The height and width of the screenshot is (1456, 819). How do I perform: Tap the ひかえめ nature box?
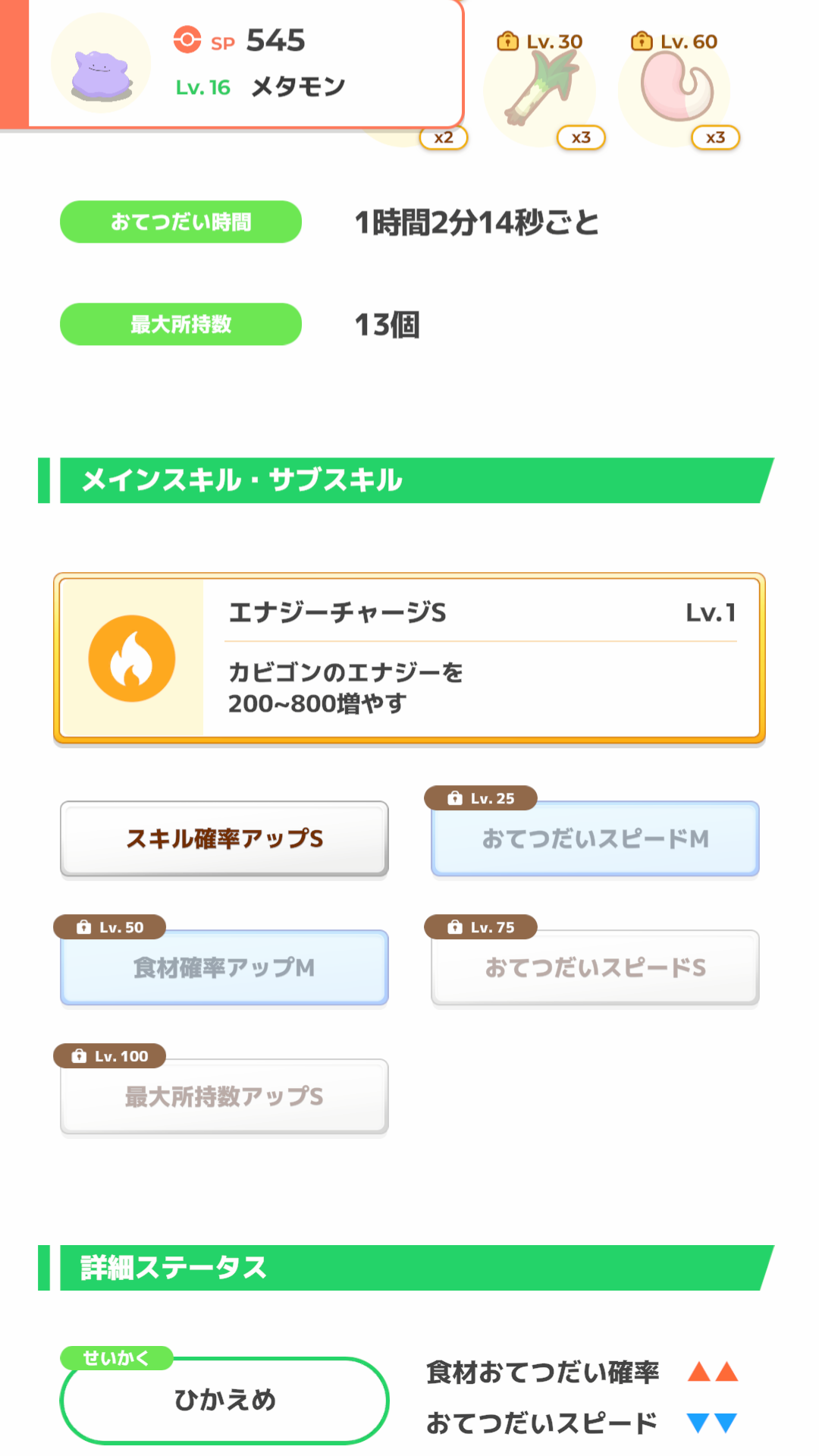tap(224, 1401)
